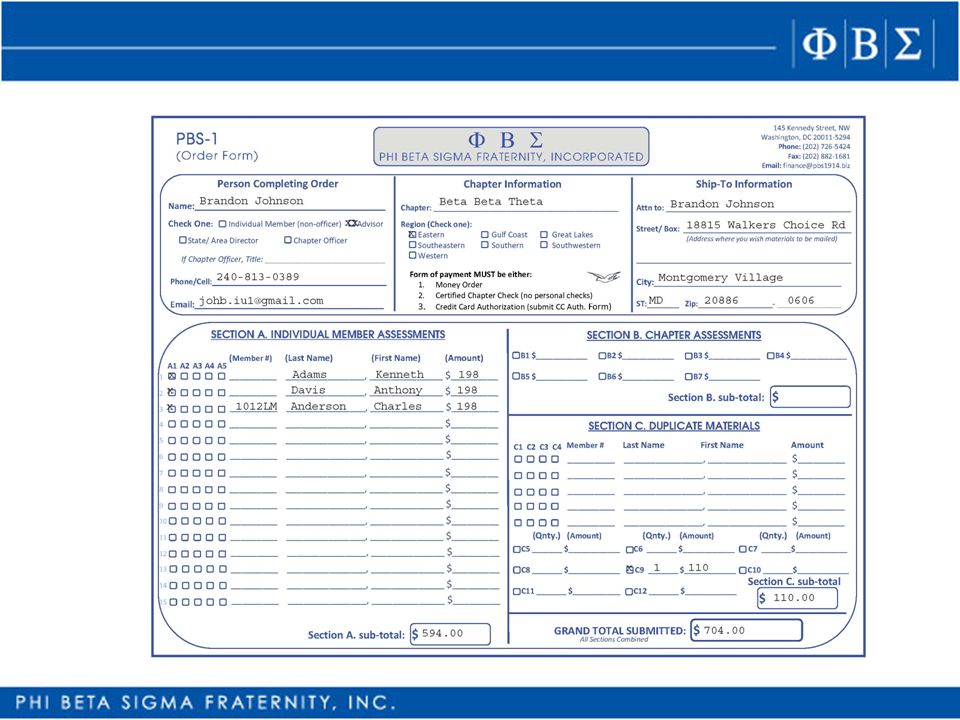Screen dimensions: 960x720
Task: Click last name Adams
Action: click(x=309, y=375)
